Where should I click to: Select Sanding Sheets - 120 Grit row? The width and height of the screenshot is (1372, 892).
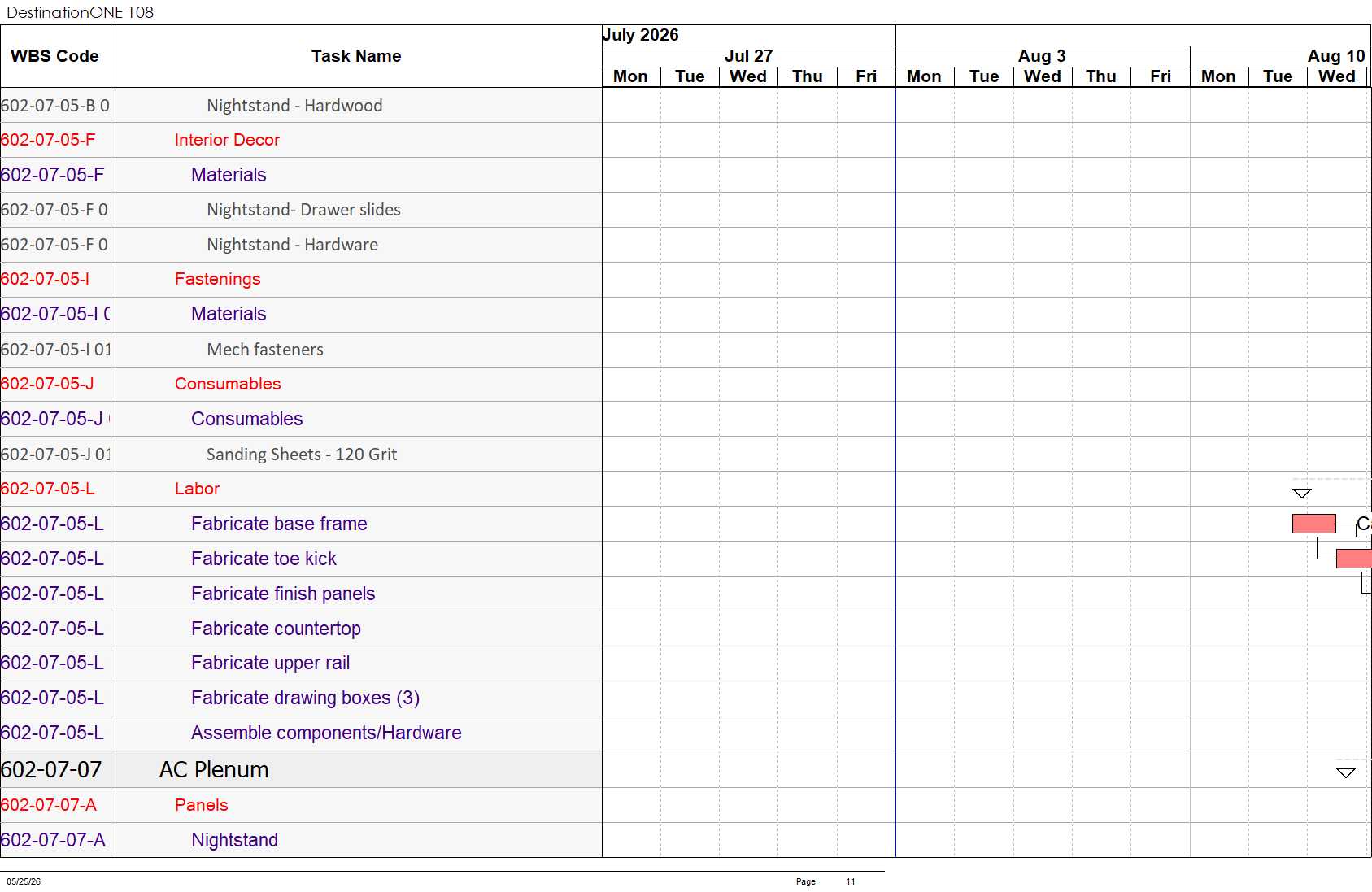(302, 455)
